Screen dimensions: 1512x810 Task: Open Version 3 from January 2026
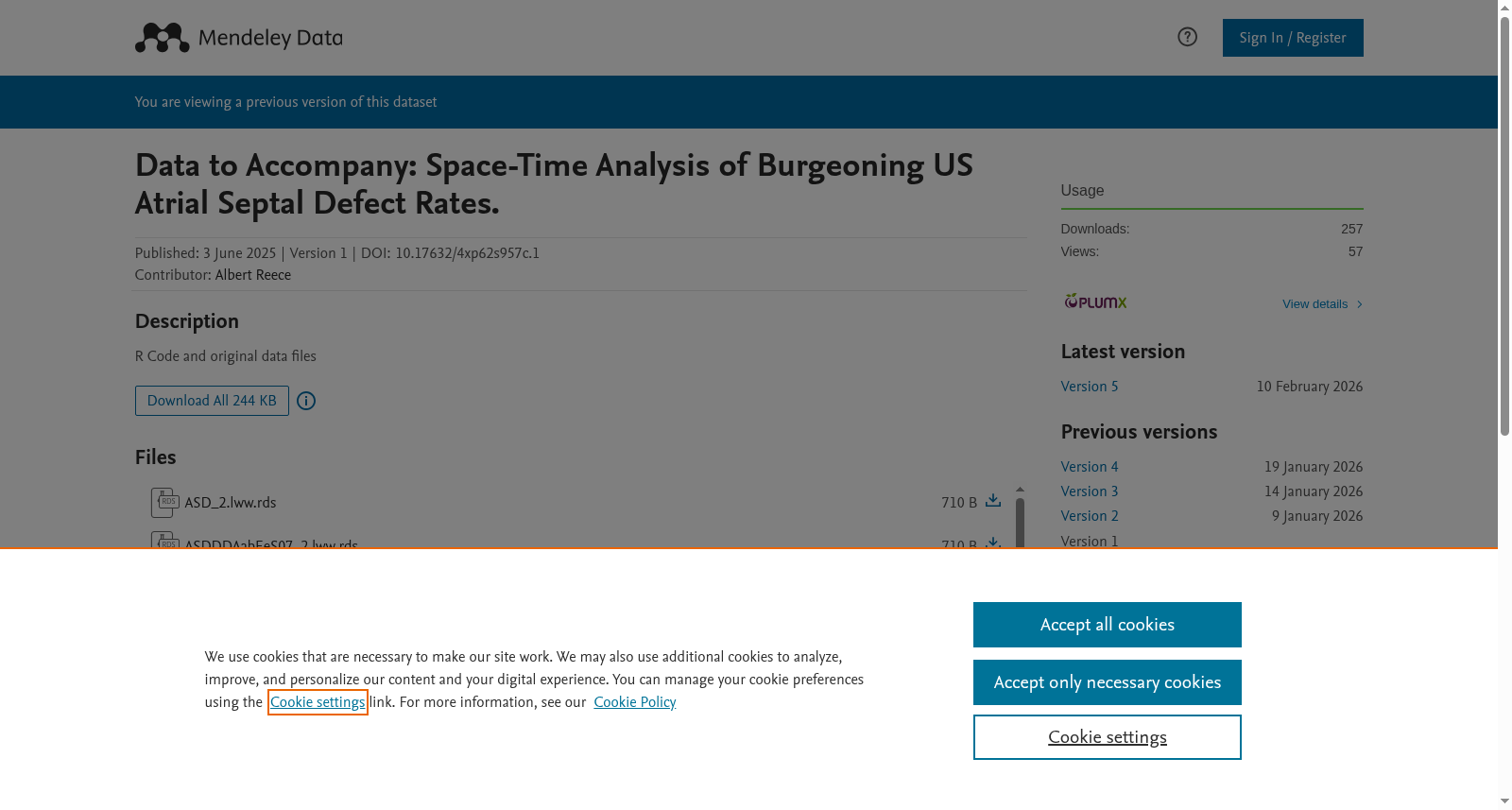pyautogui.click(x=1090, y=491)
